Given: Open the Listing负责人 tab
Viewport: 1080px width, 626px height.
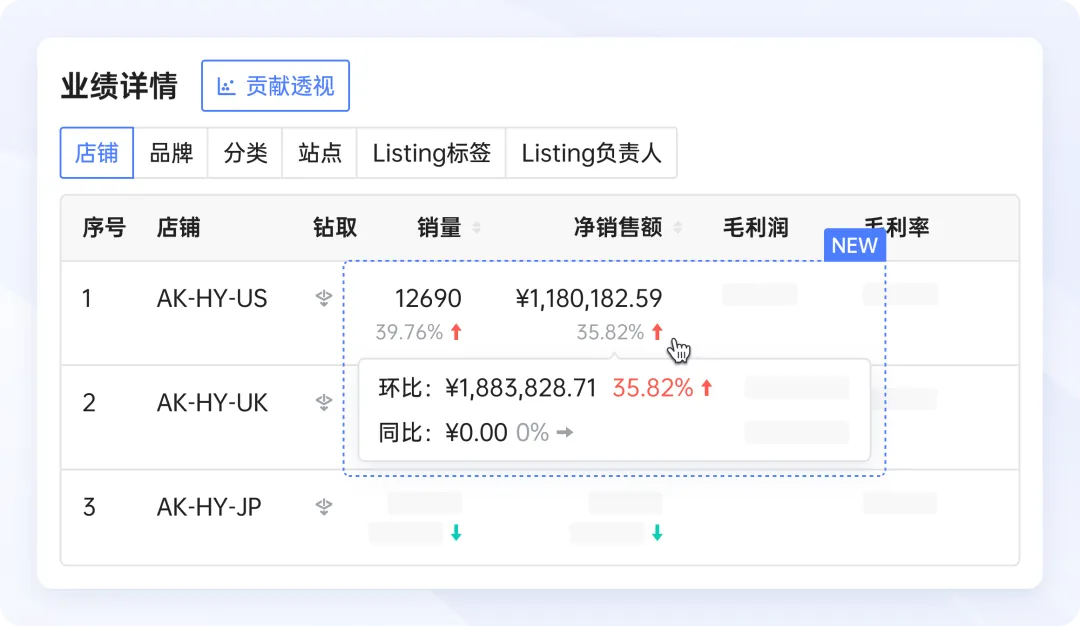Looking at the screenshot, I should (592, 153).
